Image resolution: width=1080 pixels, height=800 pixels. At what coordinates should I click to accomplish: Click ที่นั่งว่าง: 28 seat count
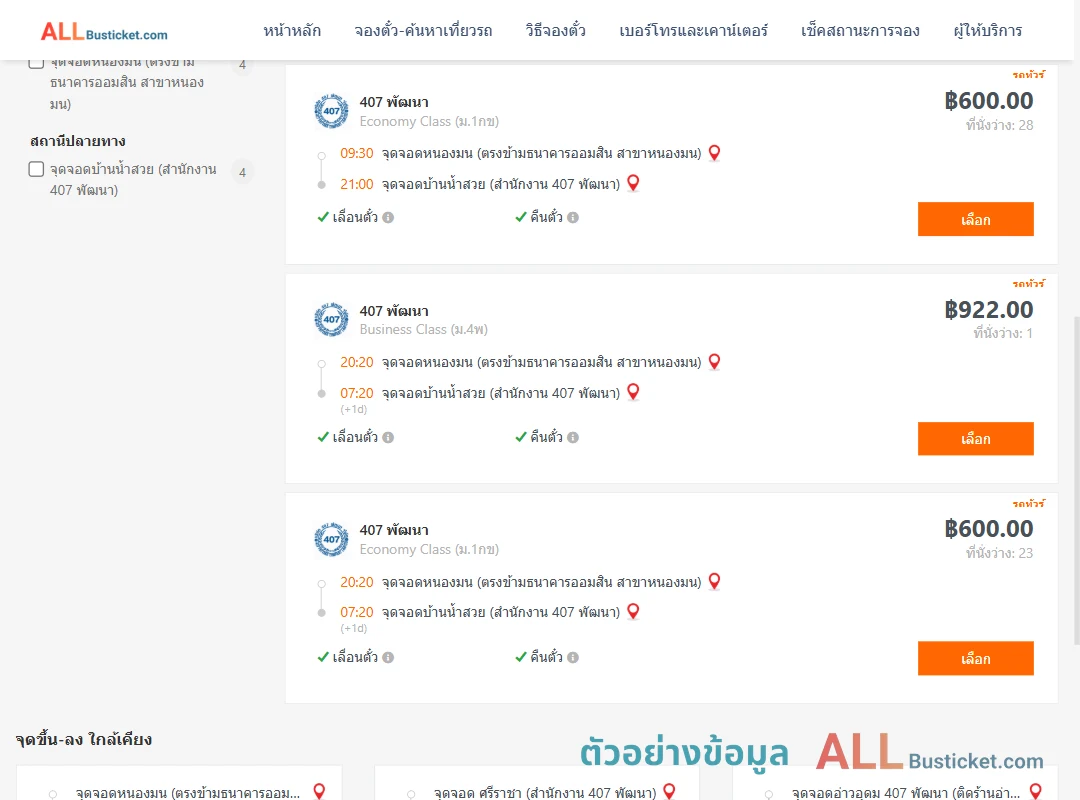coord(999,125)
